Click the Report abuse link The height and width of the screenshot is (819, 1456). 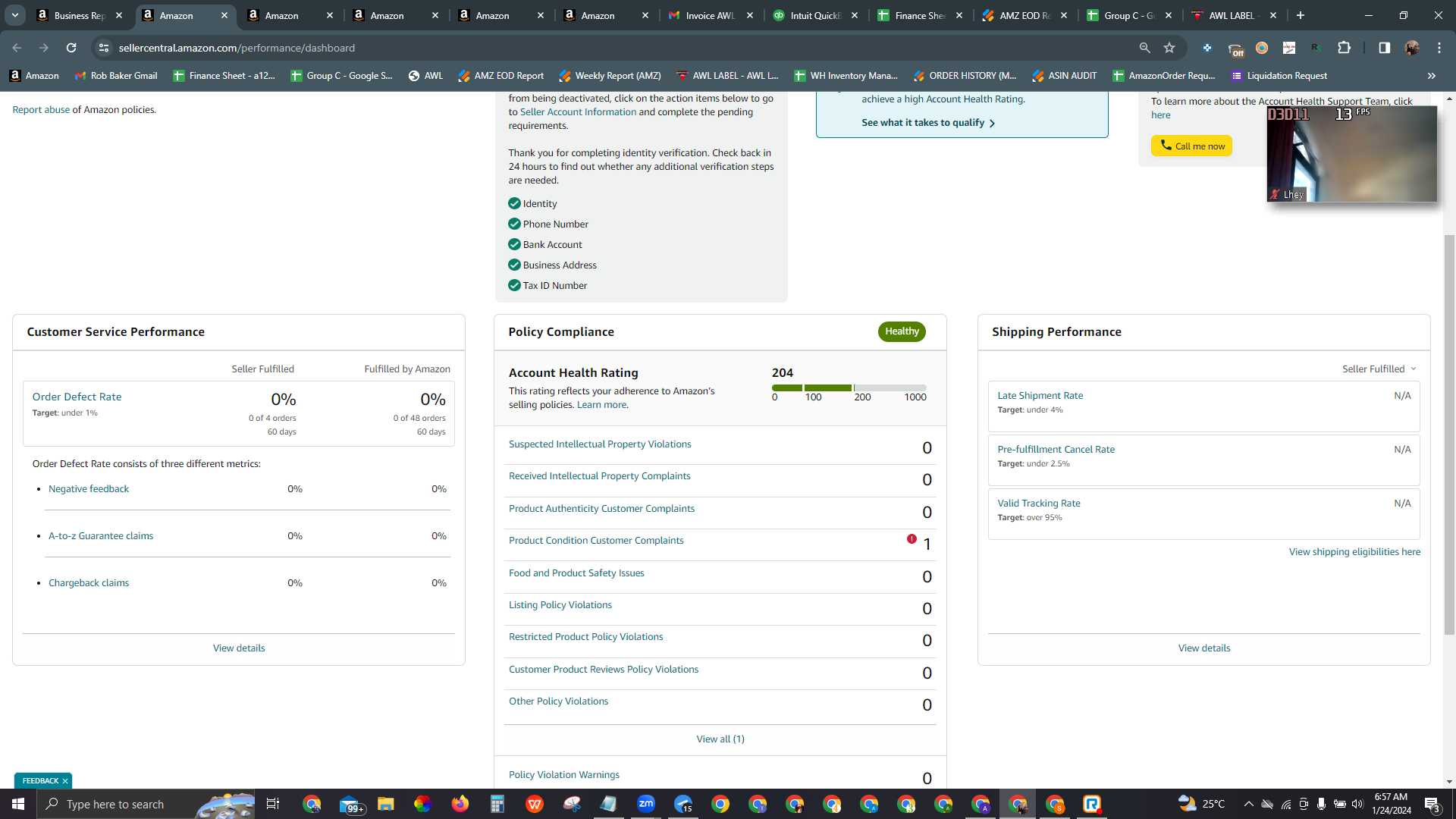tap(41, 110)
